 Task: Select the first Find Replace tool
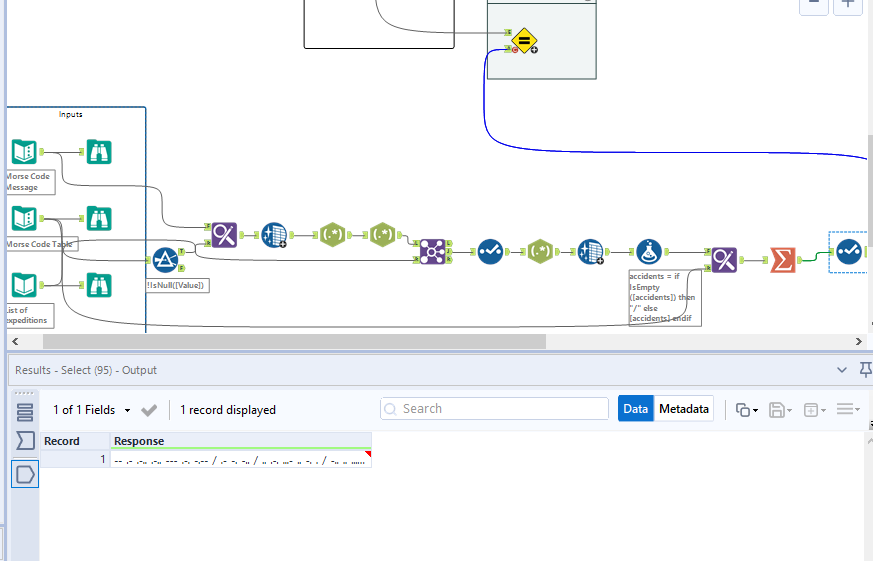(x=224, y=235)
